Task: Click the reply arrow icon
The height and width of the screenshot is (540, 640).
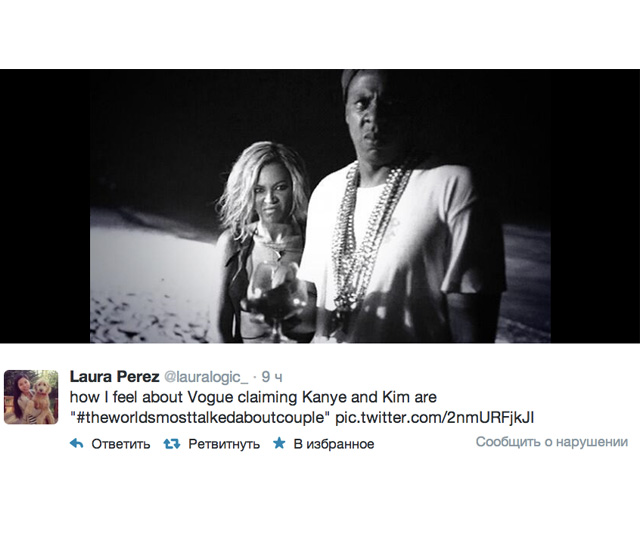Action: tap(77, 443)
